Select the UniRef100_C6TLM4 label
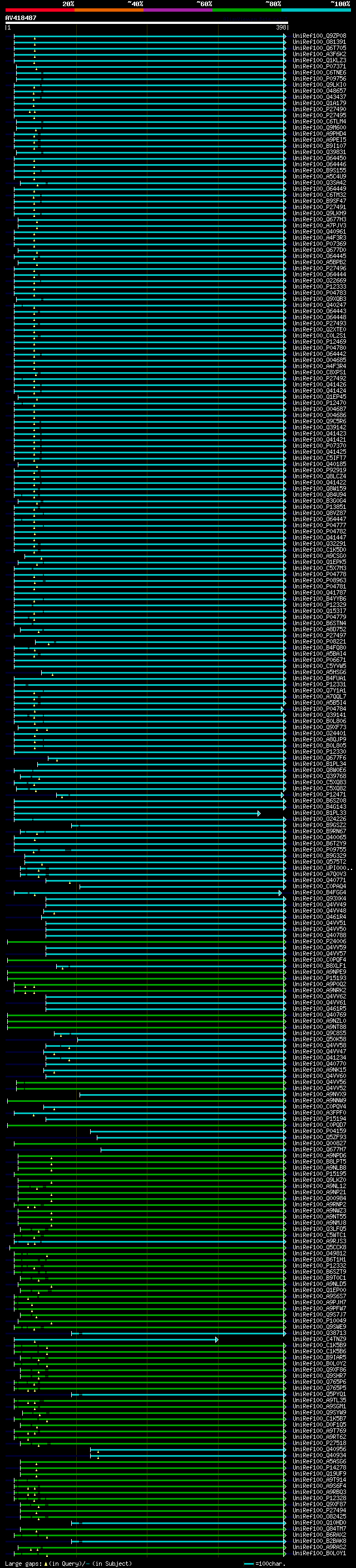356x1568 pixels. coord(319,121)
